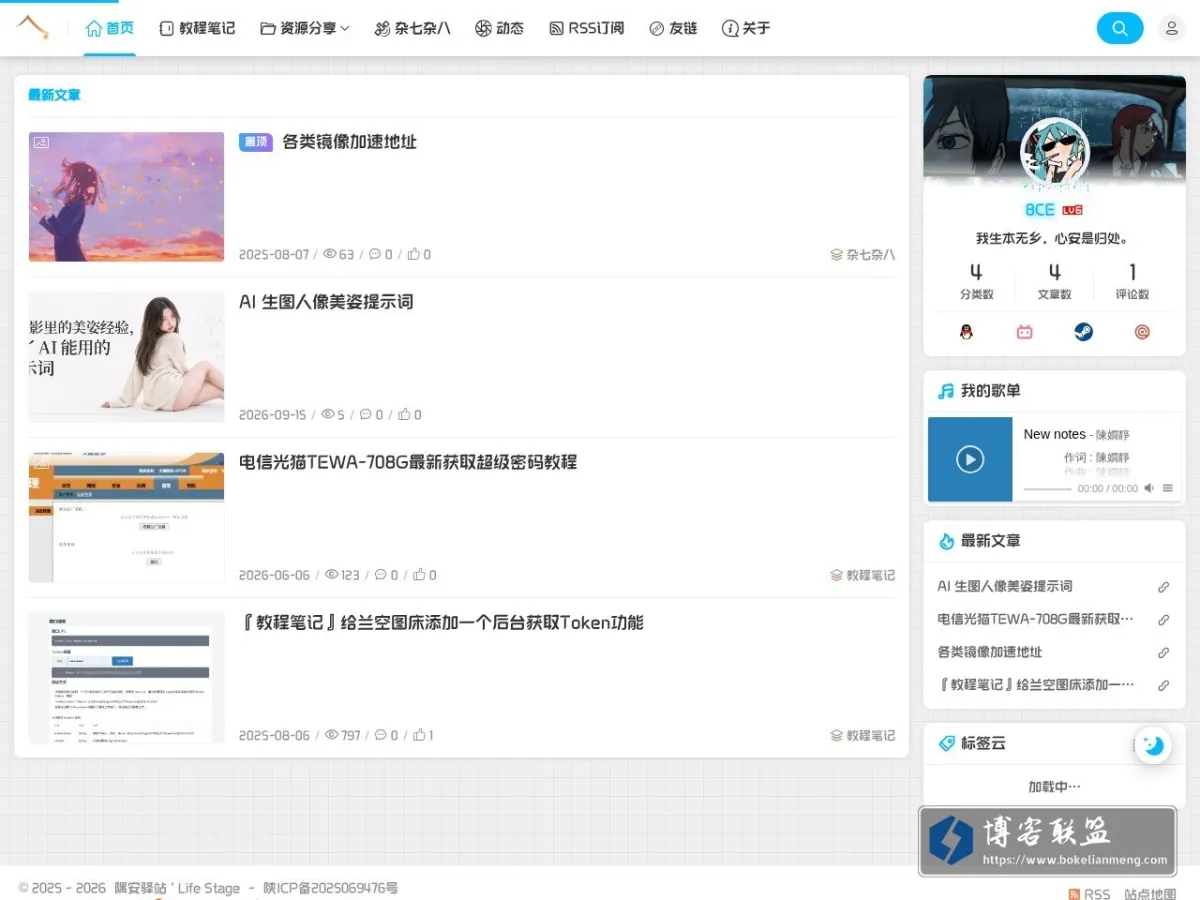
Task: Open the email @ social icon
Action: [1142, 332]
